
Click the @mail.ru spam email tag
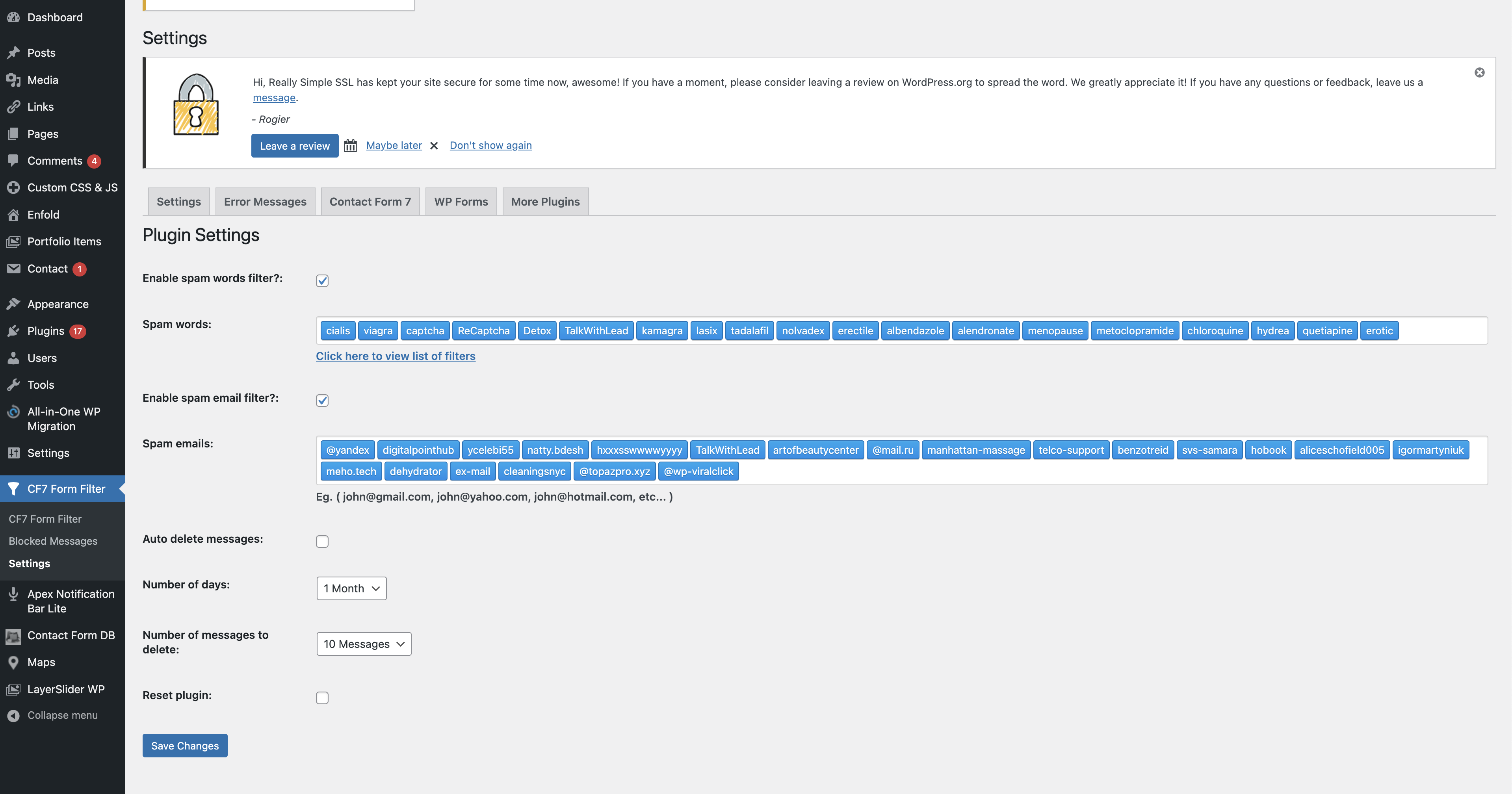point(893,450)
